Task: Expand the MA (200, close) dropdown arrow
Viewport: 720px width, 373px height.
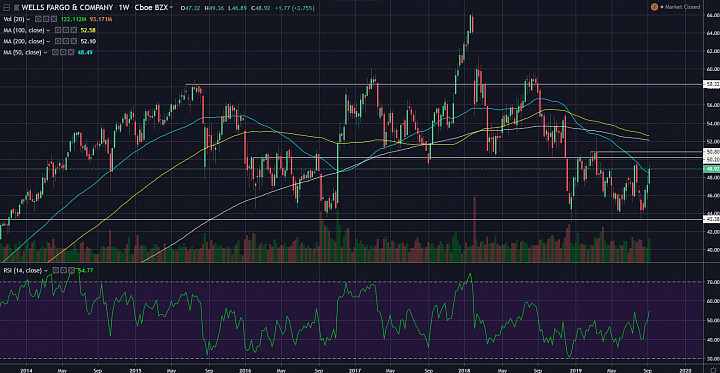Action: coord(48,41)
